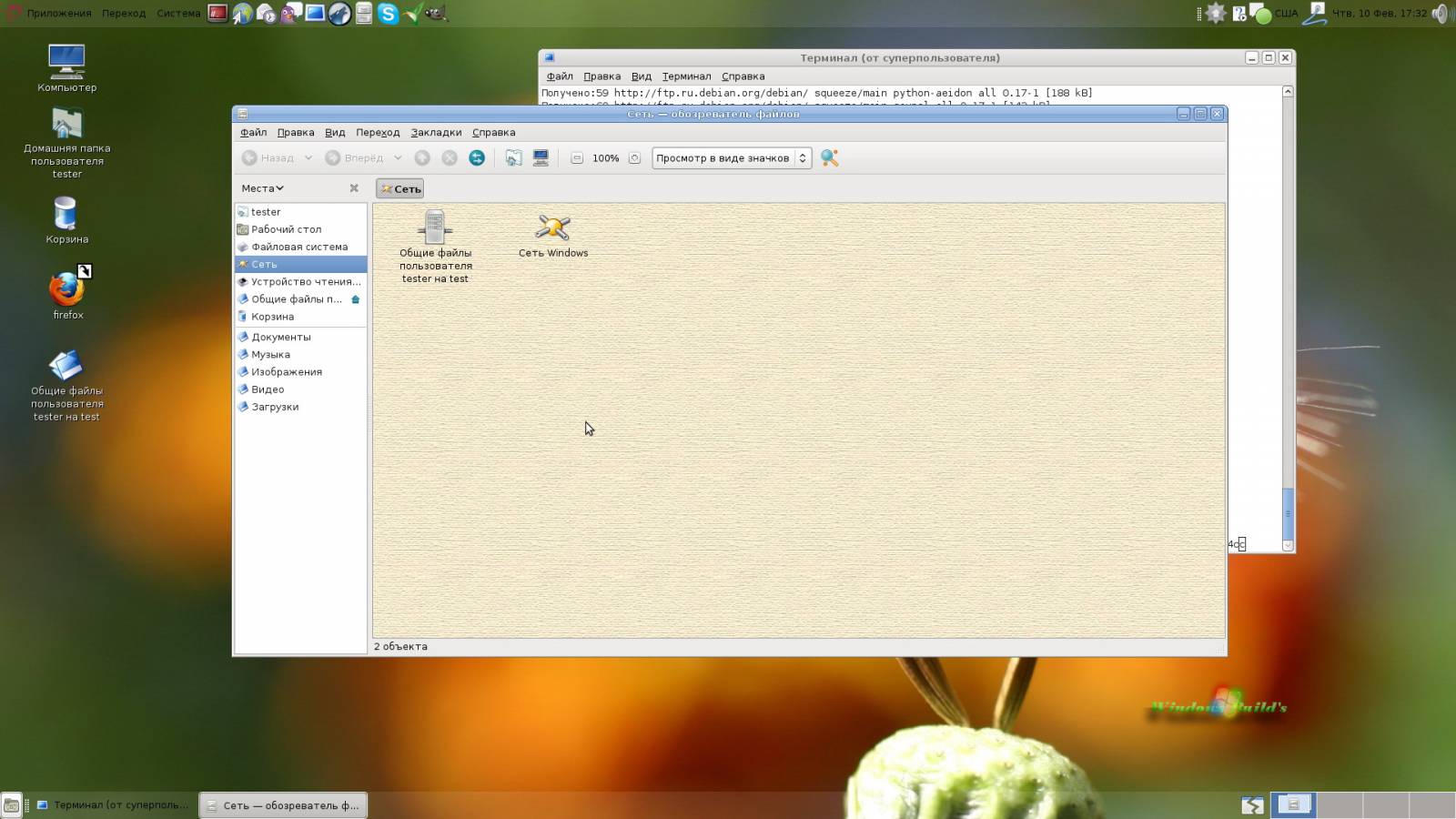
Task: Switch to second workspace in pager
Action: (x=1340, y=805)
